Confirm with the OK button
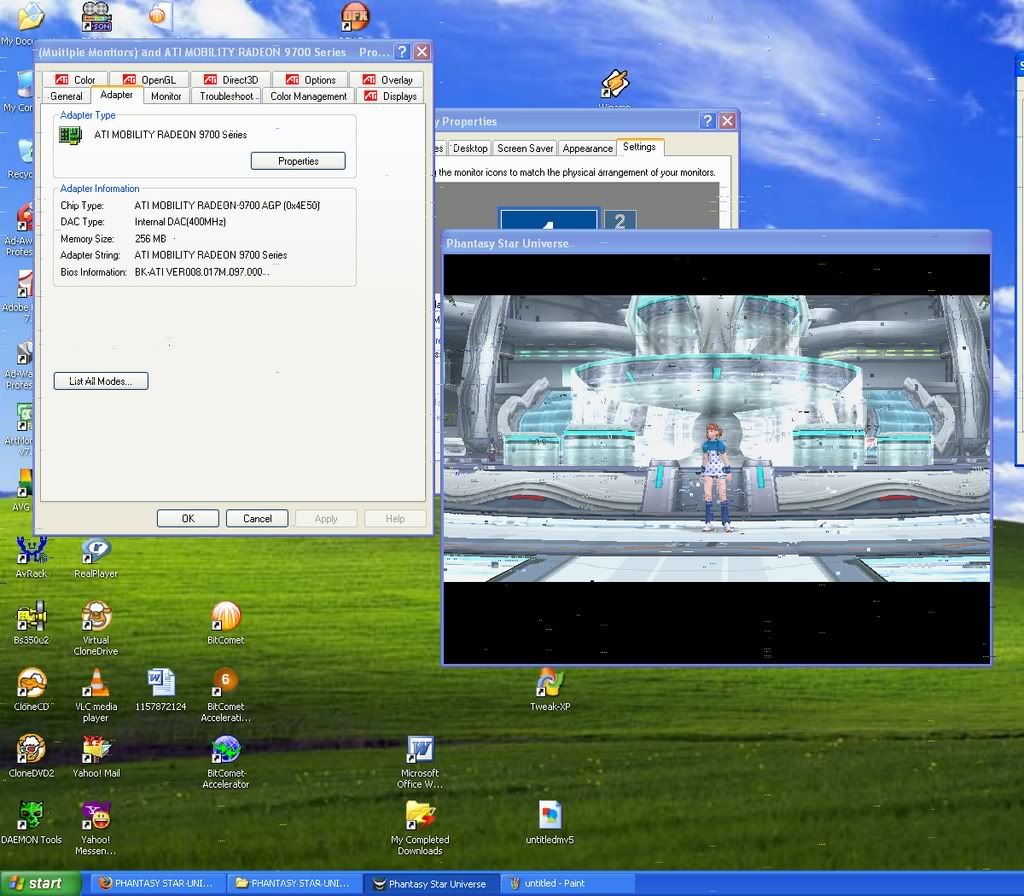The width and height of the screenshot is (1024, 896). coord(188,519)
